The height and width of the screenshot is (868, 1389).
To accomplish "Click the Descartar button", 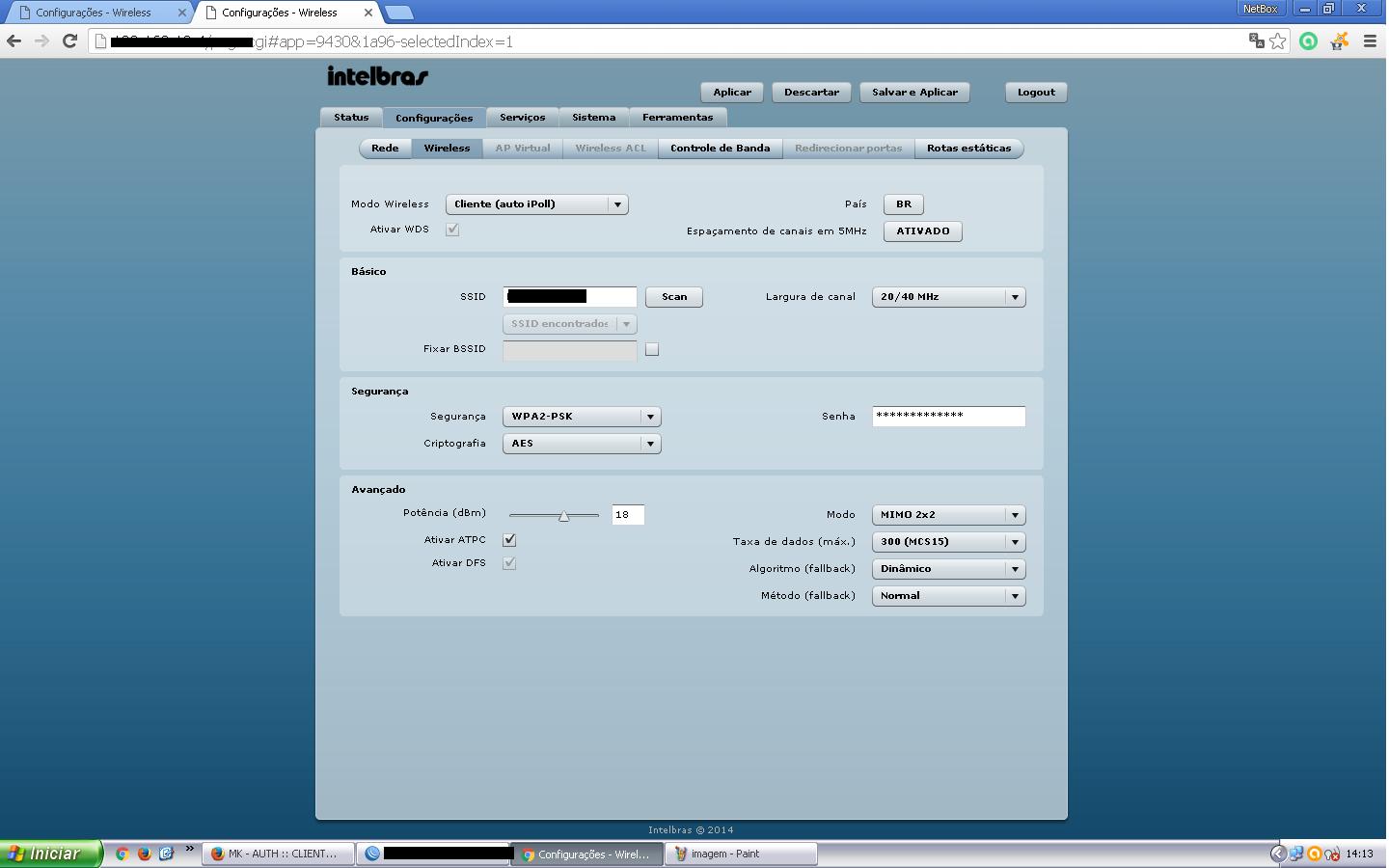I will pyautogui.click(x=811, y=93).
